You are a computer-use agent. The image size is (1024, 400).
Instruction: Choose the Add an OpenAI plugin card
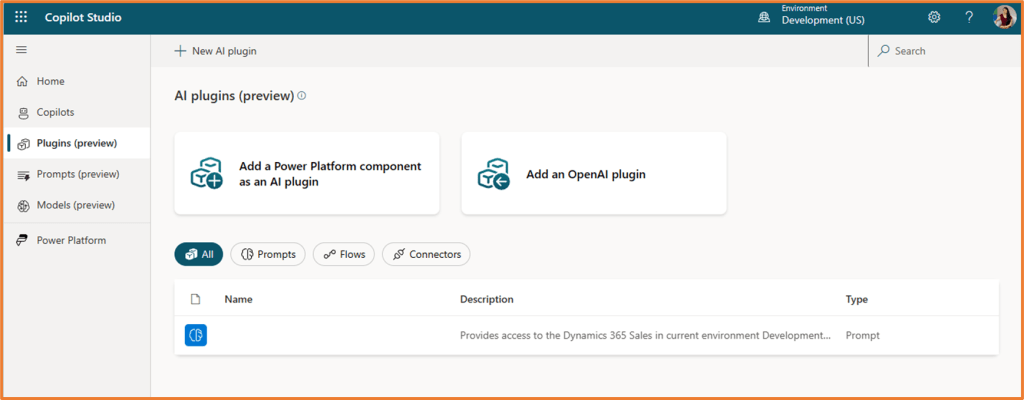coord(593,173)
